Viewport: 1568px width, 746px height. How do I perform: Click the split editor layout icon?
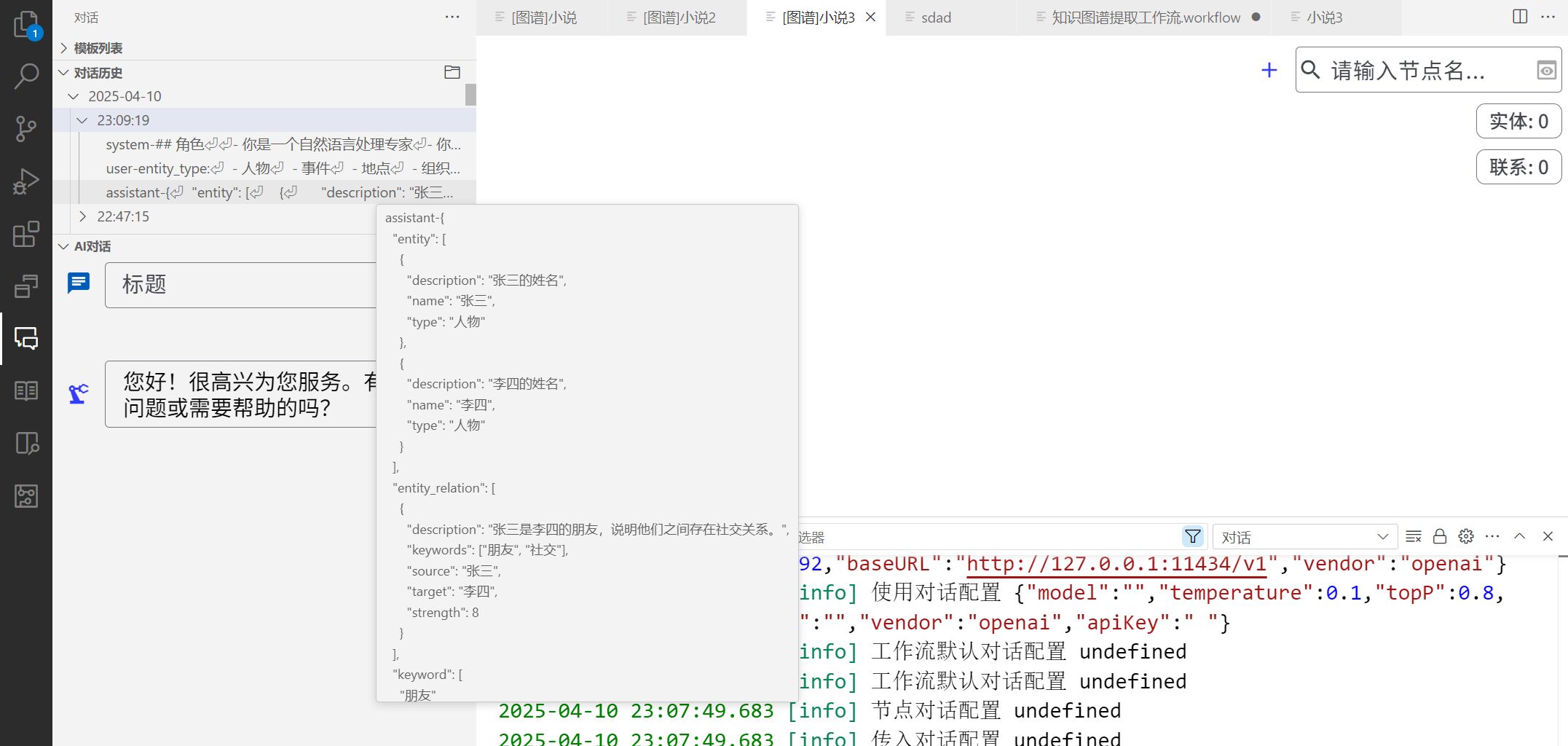click(1520, 17)
